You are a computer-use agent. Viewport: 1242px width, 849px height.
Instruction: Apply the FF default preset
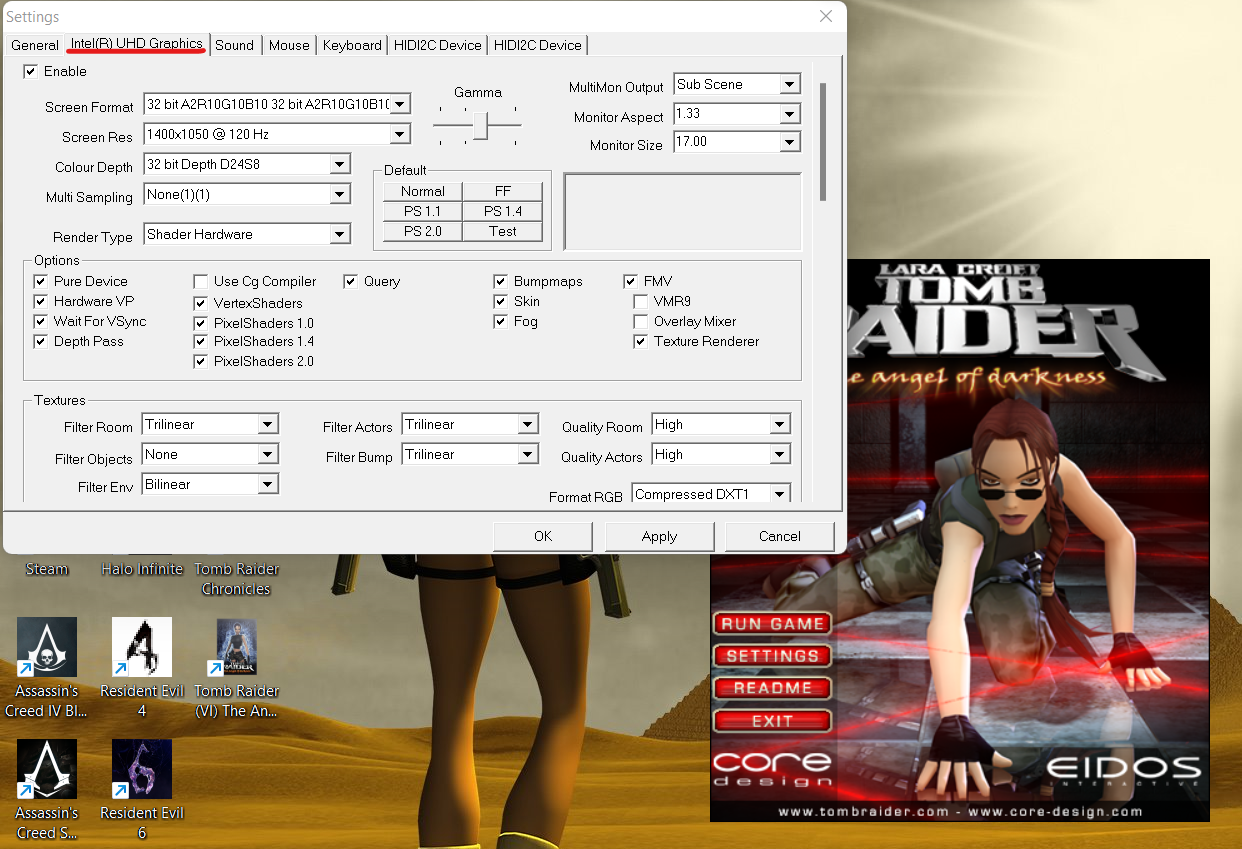click(503, 191)
